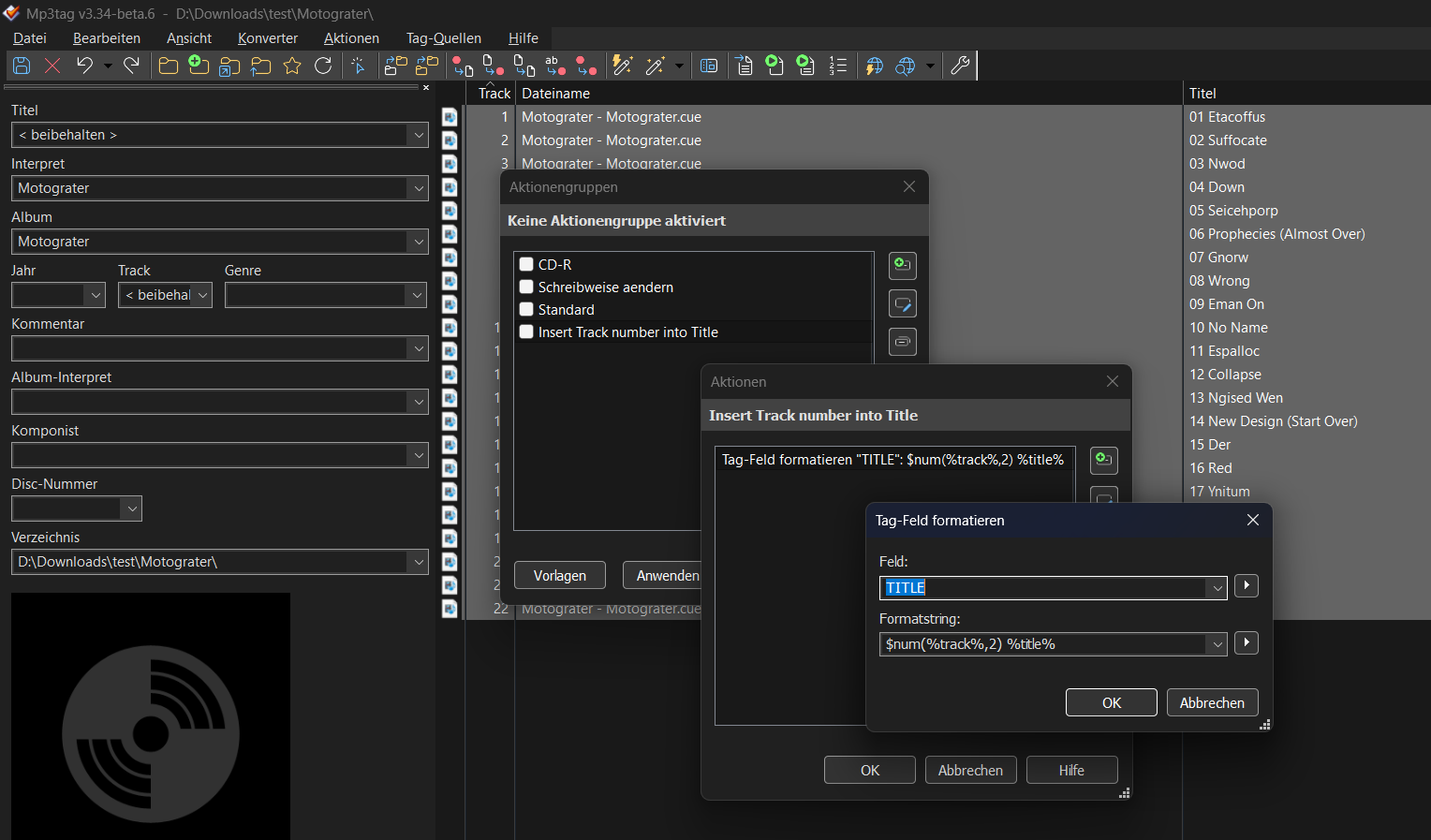This screenshot has width=1431, height=840.
Task: Click the Undo toolbar icon
Action: pyautogui.click(x=84, y=66)
